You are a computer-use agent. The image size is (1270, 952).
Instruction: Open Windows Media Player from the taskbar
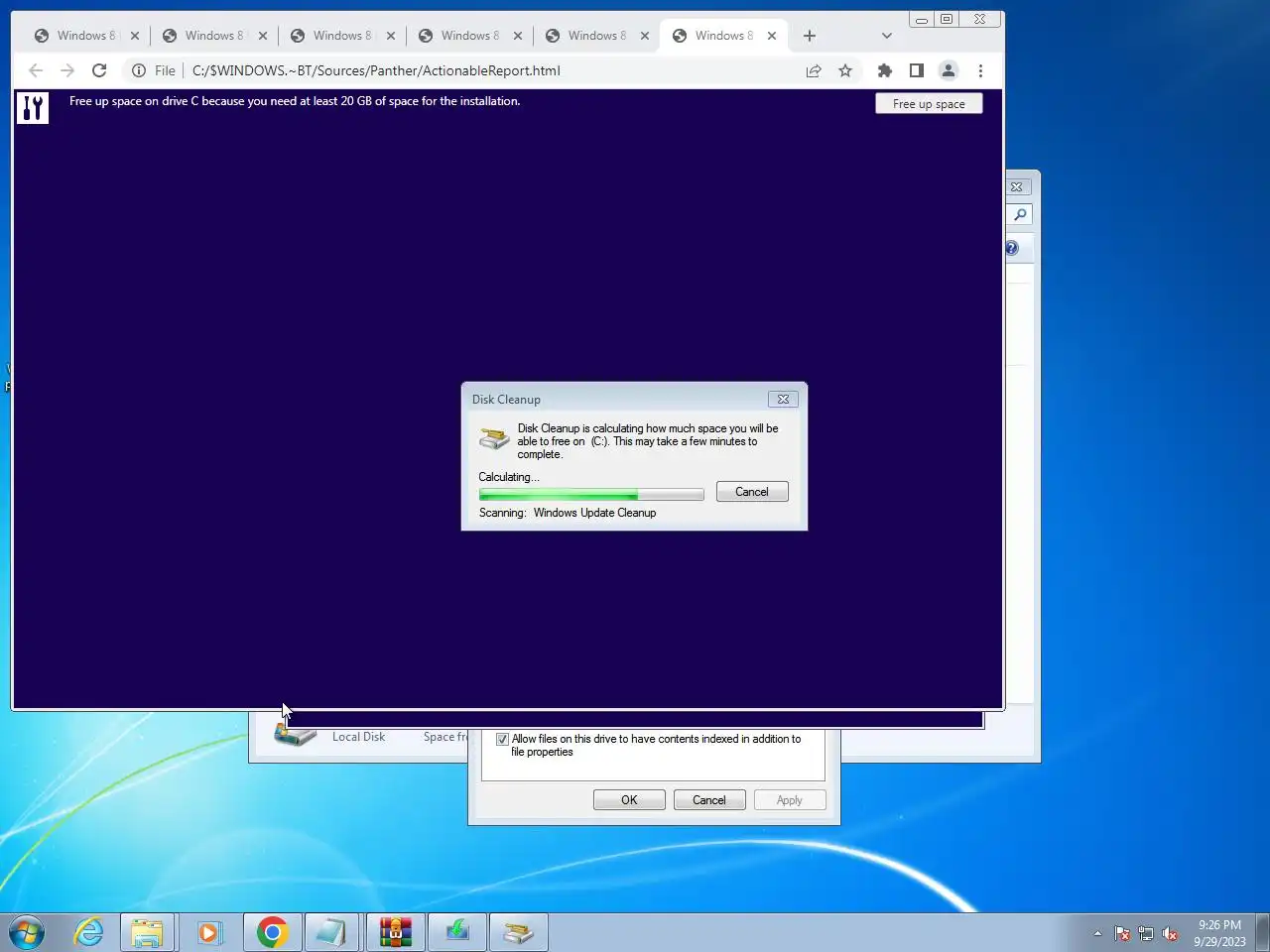(x=208, y=933)
